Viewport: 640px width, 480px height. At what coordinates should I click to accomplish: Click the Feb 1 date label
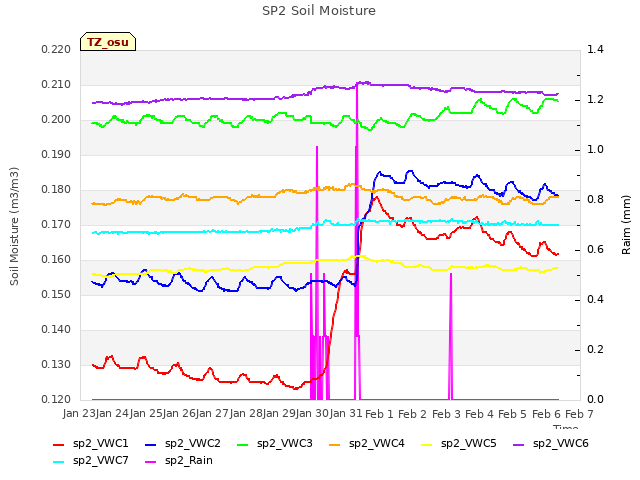click(x=379, y=414)
